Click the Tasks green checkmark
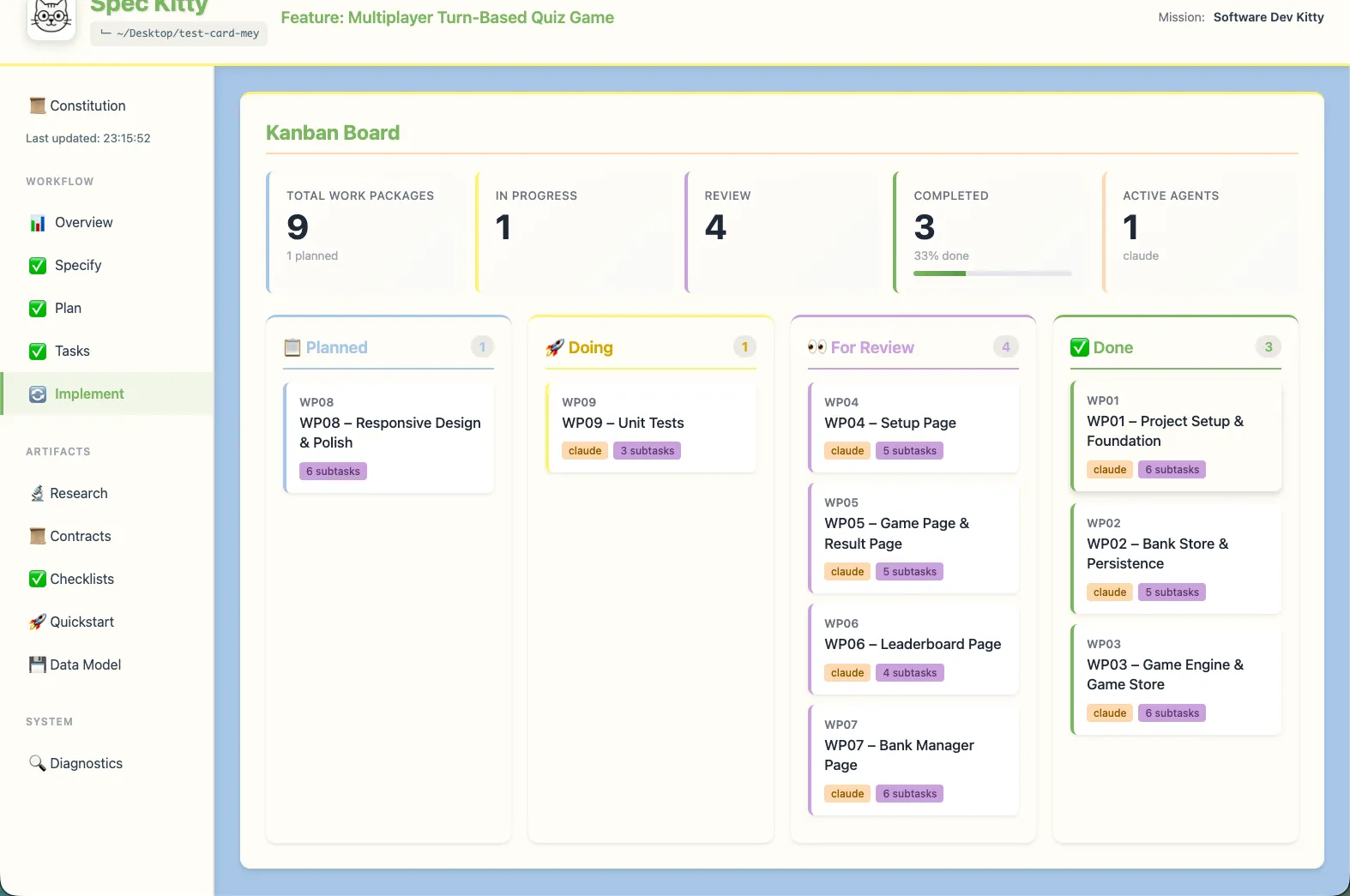 (x=38, y=352)
